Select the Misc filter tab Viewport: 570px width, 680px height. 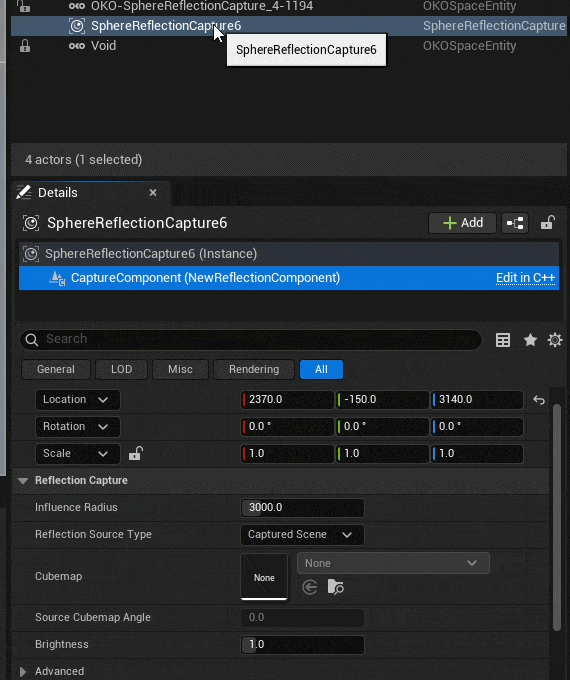[180, 369]
